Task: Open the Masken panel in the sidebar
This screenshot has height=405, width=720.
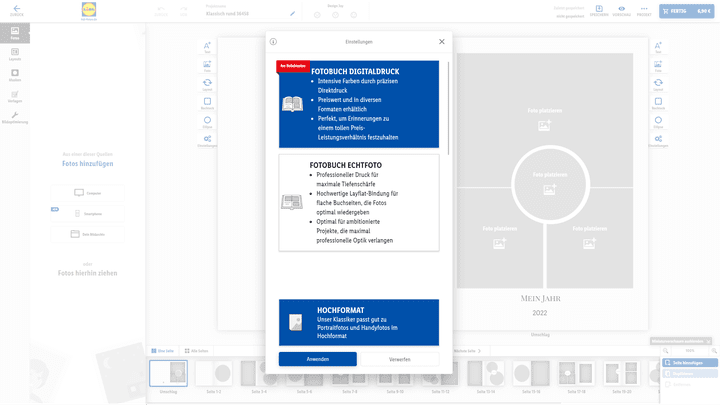Action: [14, 78]
